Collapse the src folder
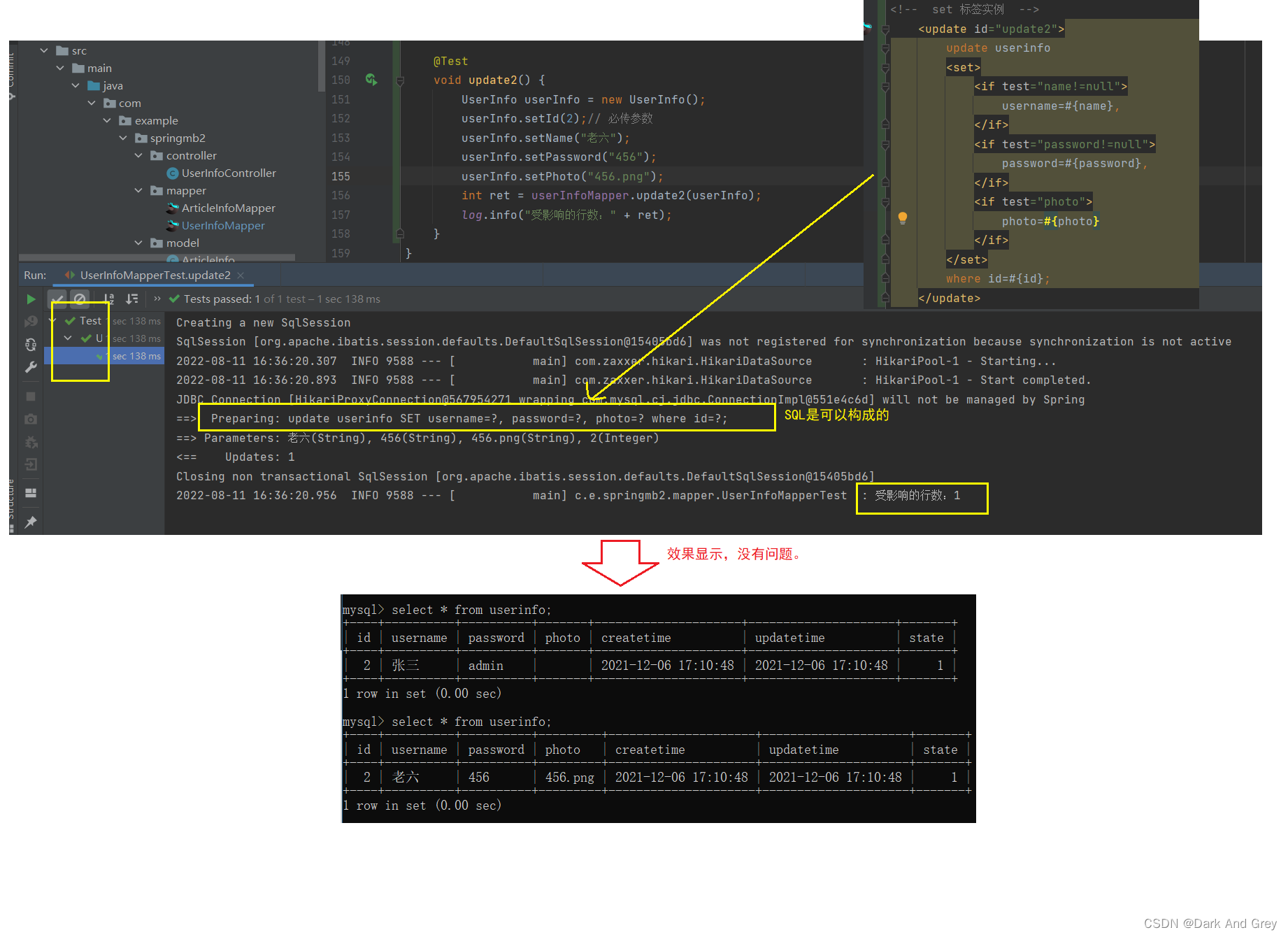Image resolution: width=1288 pixels, height=937 pixels. [x=44, y=51]
